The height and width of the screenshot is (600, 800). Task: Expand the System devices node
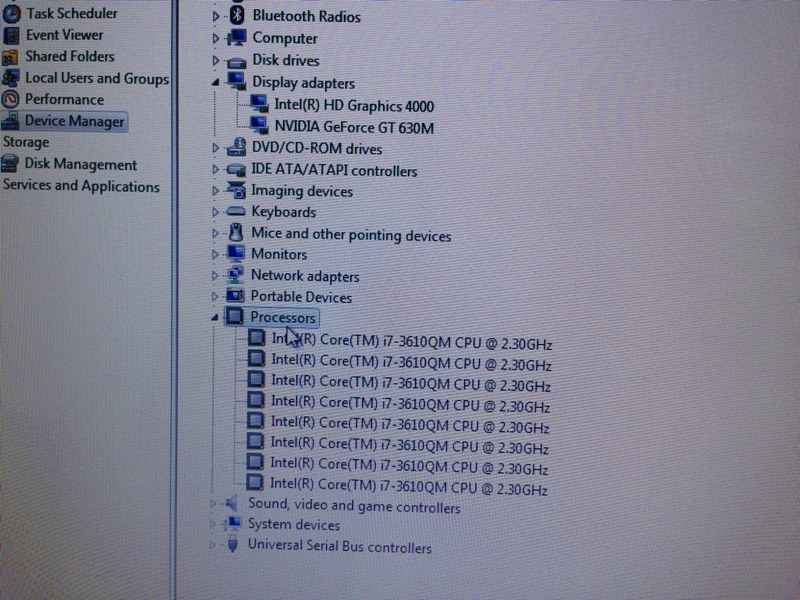click(x=214, y=524)
